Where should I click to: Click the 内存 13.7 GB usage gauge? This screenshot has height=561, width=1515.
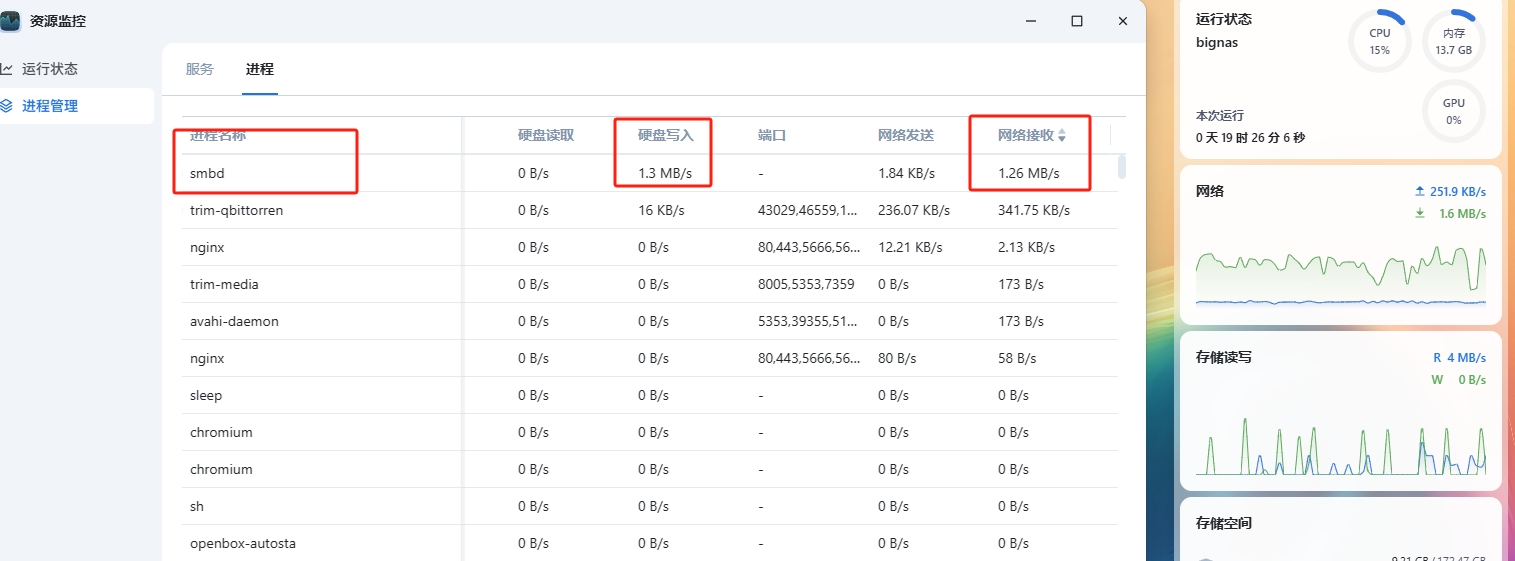tap(1453, 41)
